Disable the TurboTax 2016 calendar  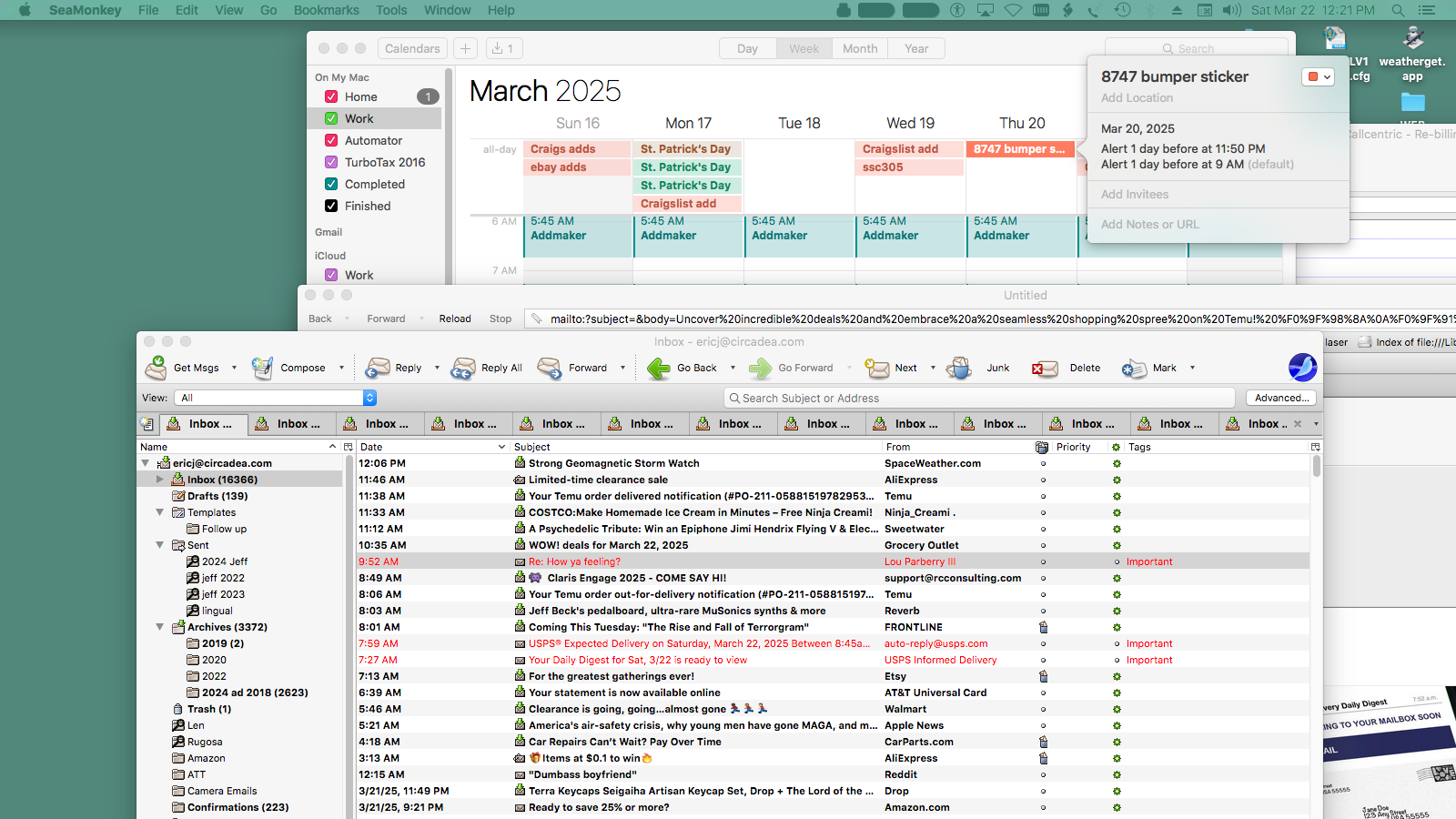tap(331, 162)
